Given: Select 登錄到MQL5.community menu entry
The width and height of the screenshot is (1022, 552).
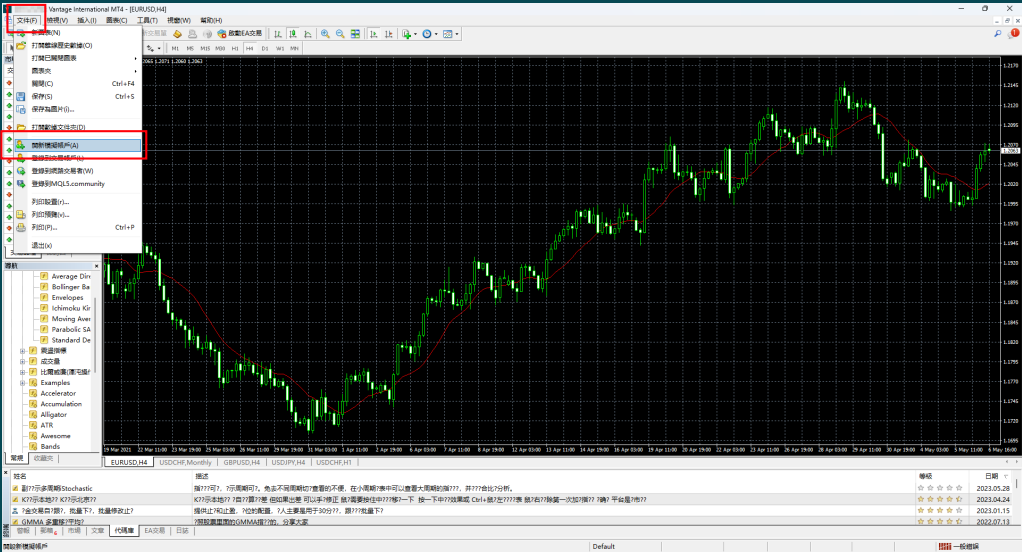Looking at the screenshot, I should coord(68,183).
